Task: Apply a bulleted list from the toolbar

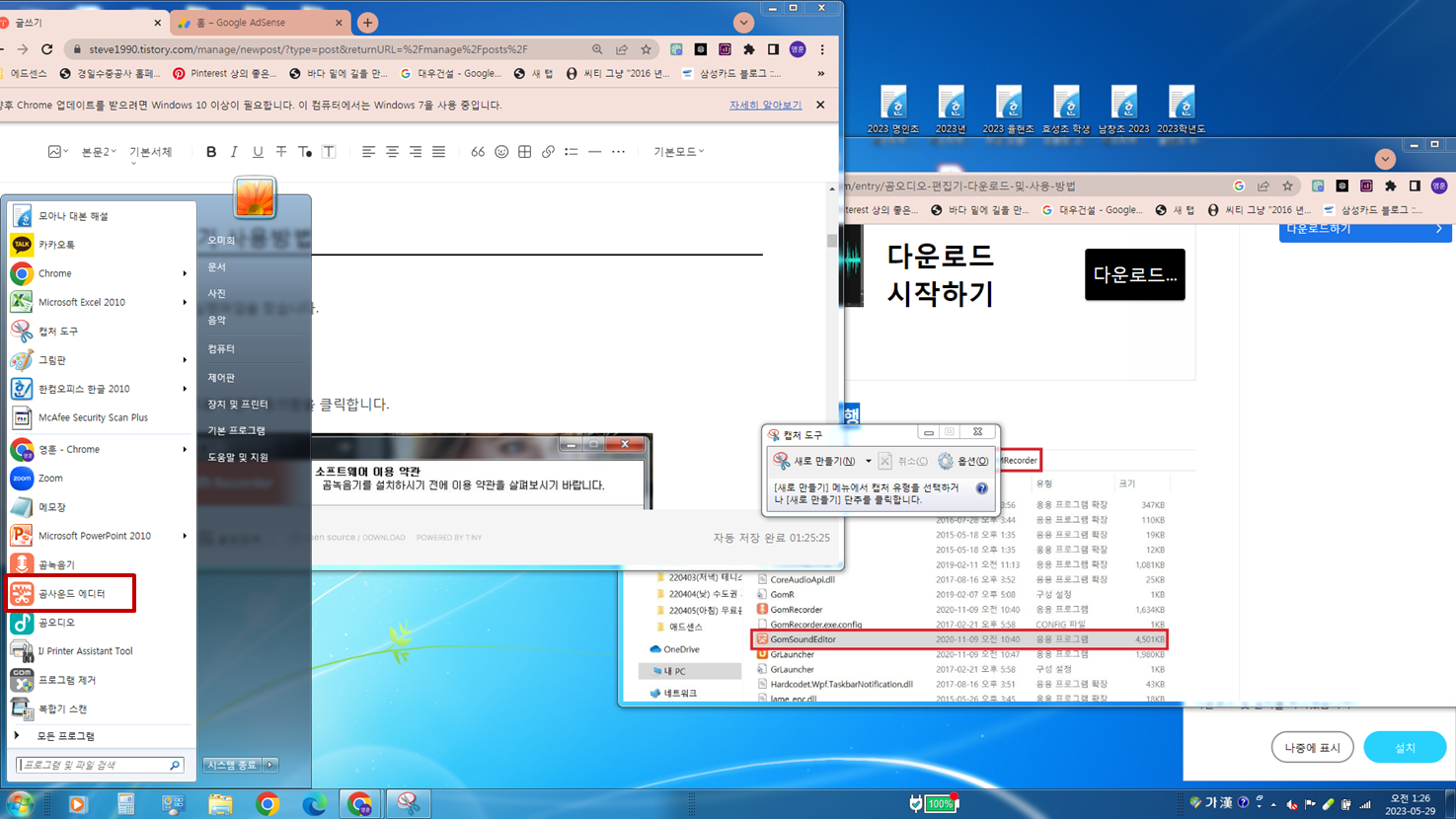Action: pyautogui.click(x=571, y=151)
